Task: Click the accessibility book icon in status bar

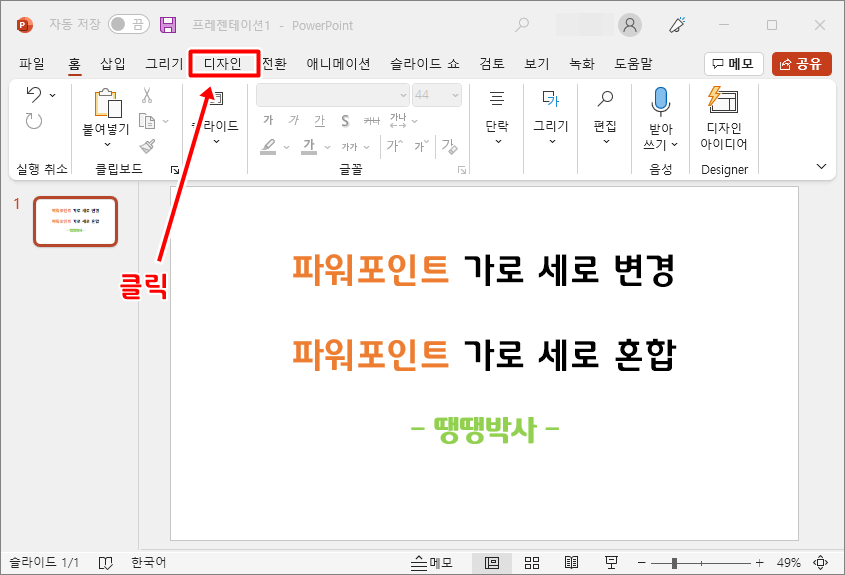Action: (x=106, y=563)
